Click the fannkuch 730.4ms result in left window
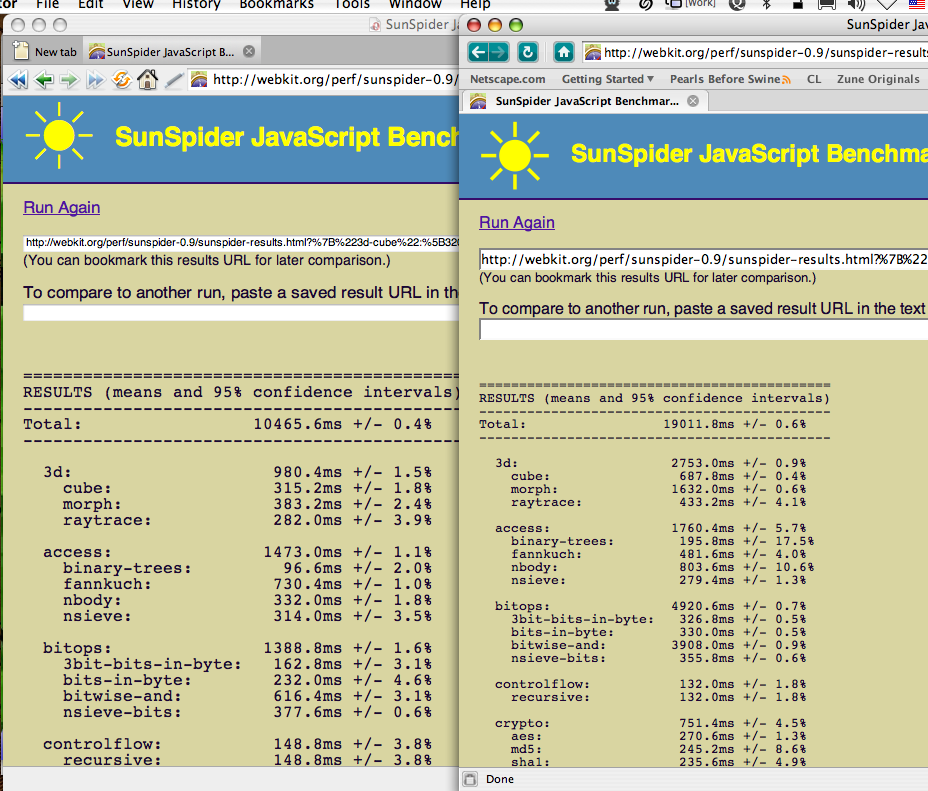This screenshot has height=791, width=928. 308,584
